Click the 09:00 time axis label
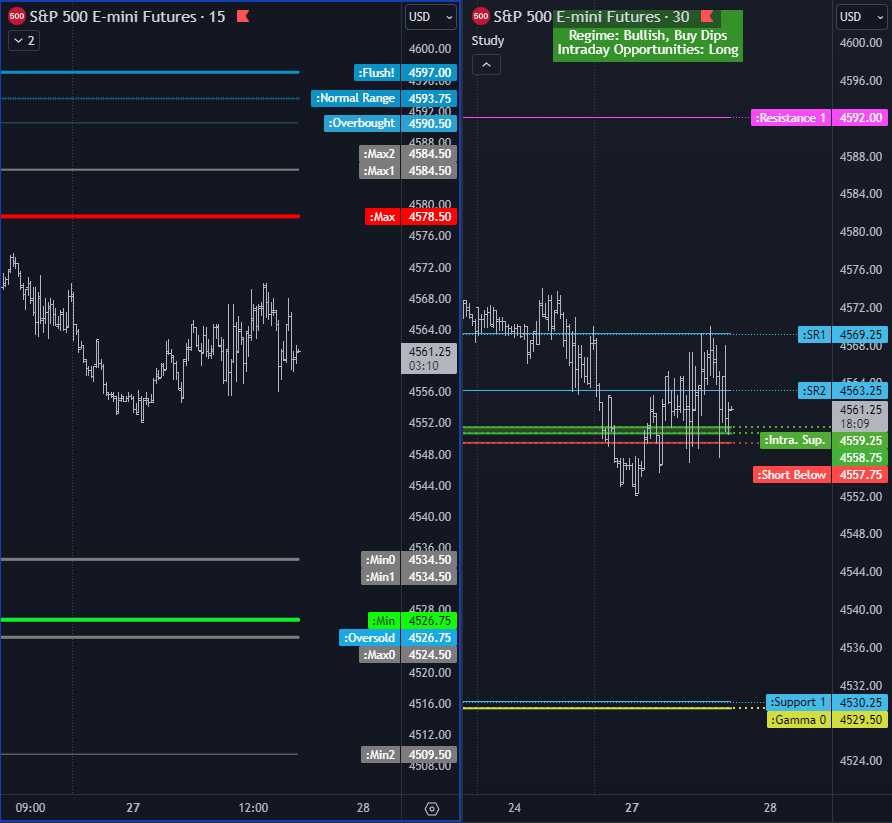The width and height of the screenshot is (892, 823). 30,808
